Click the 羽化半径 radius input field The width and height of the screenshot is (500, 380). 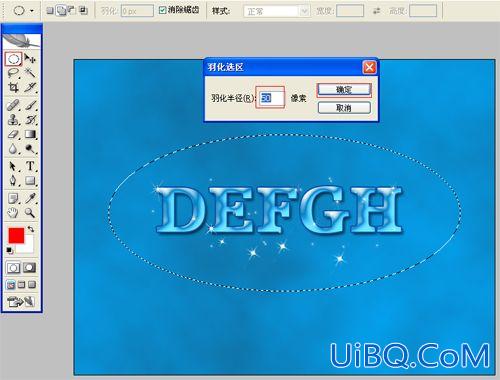(x=271, y=98)
